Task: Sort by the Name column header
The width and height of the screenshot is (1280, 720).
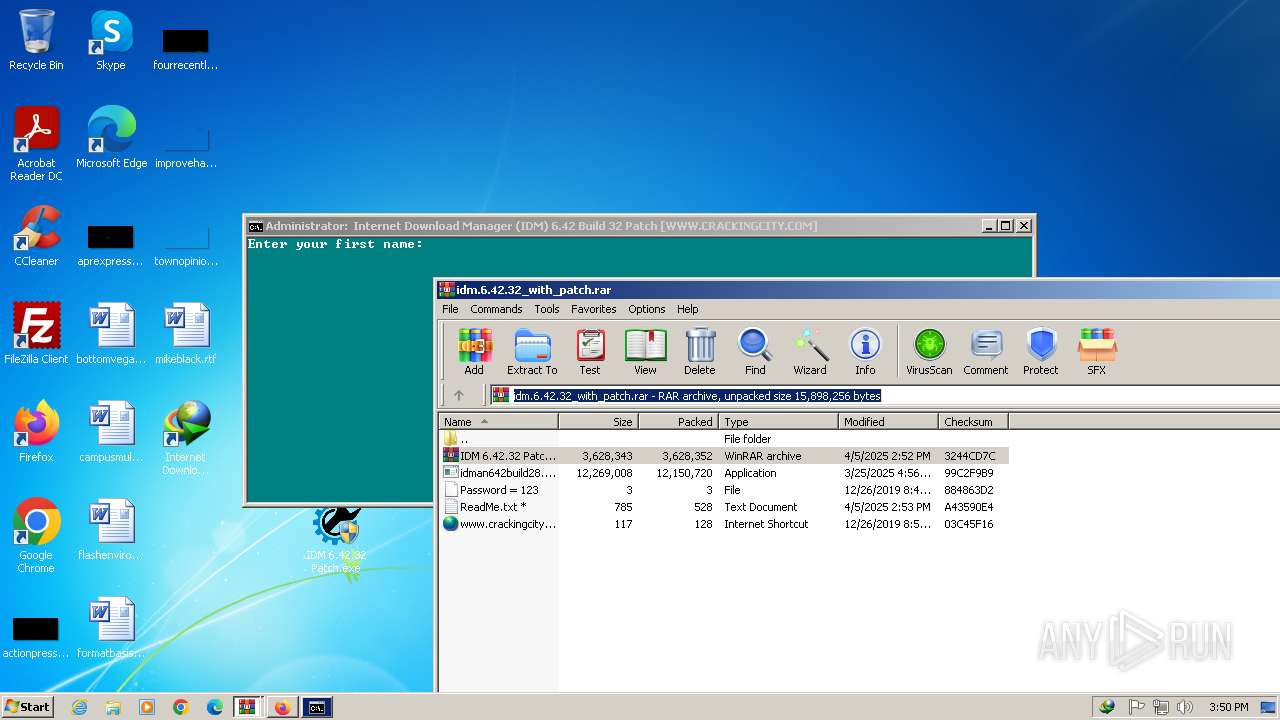Action: (498, 422)
